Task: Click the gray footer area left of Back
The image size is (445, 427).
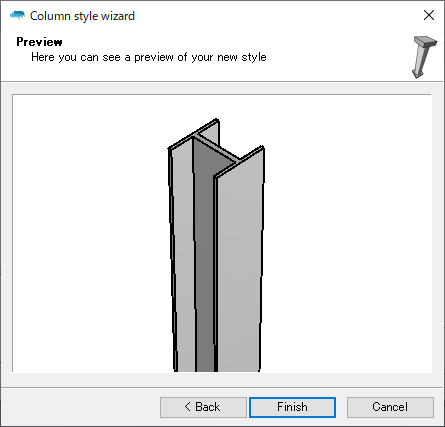Action: (80, 407)
